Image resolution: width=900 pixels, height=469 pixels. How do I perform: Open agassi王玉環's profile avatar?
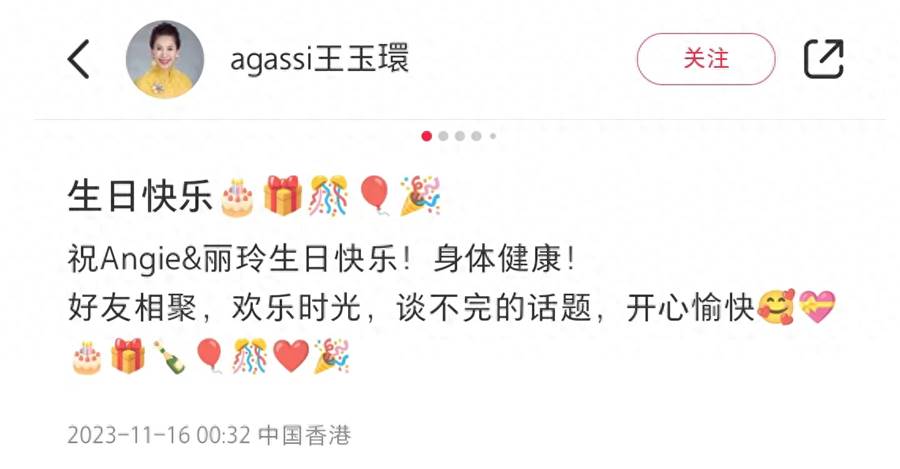(165, 60)
